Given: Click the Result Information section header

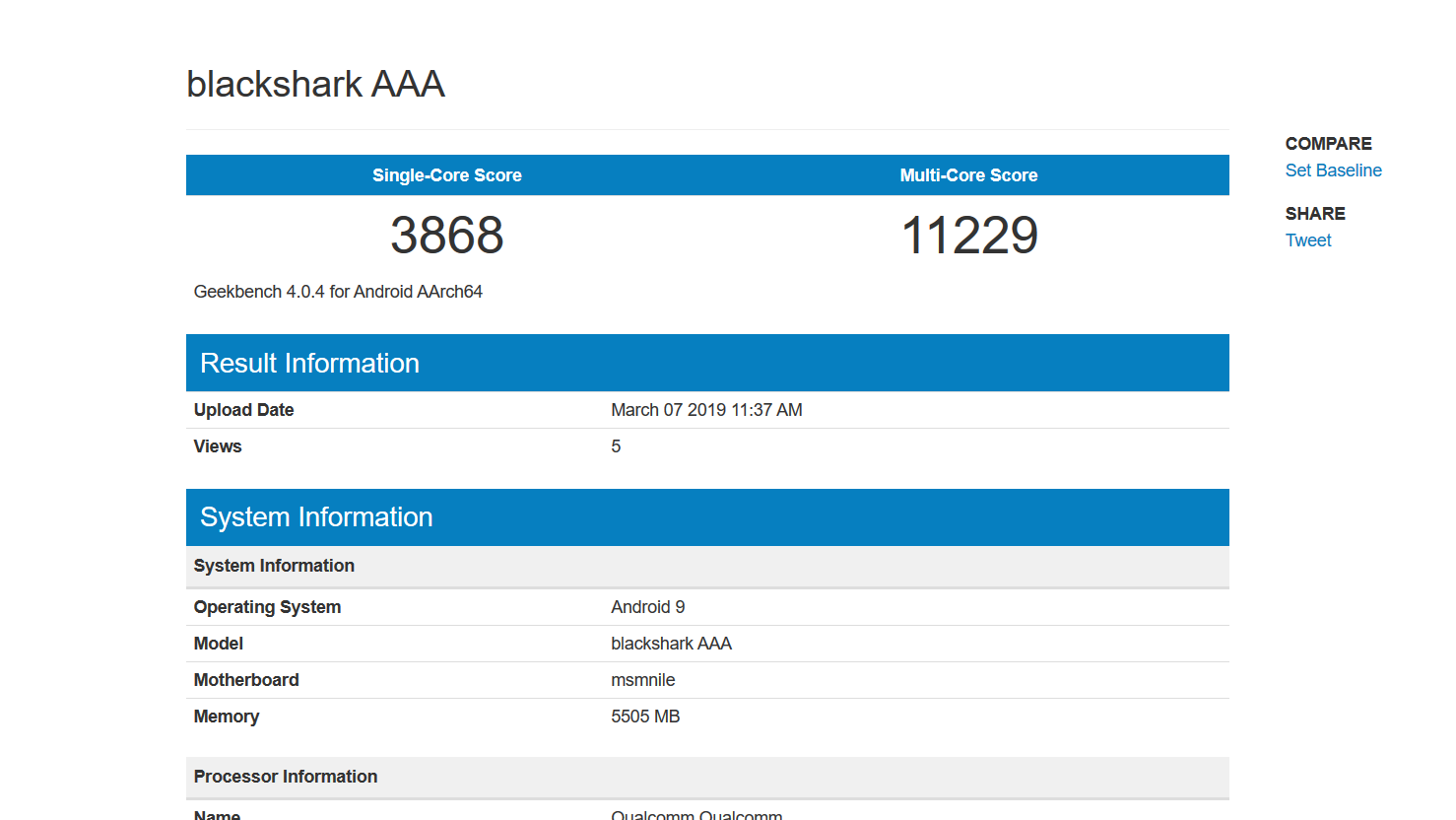Looking at the screenshot, I should [707, 363].
